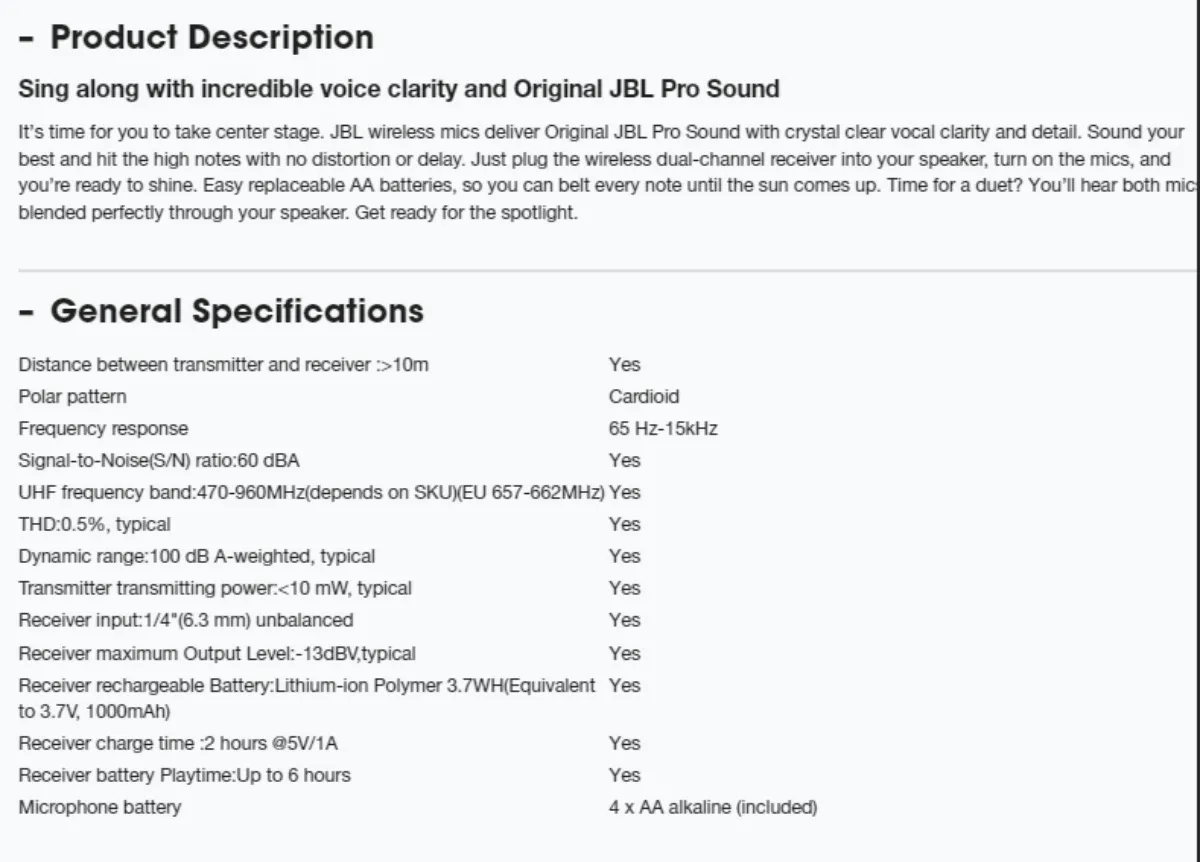Collapse the Product Description section

(196, 38)
